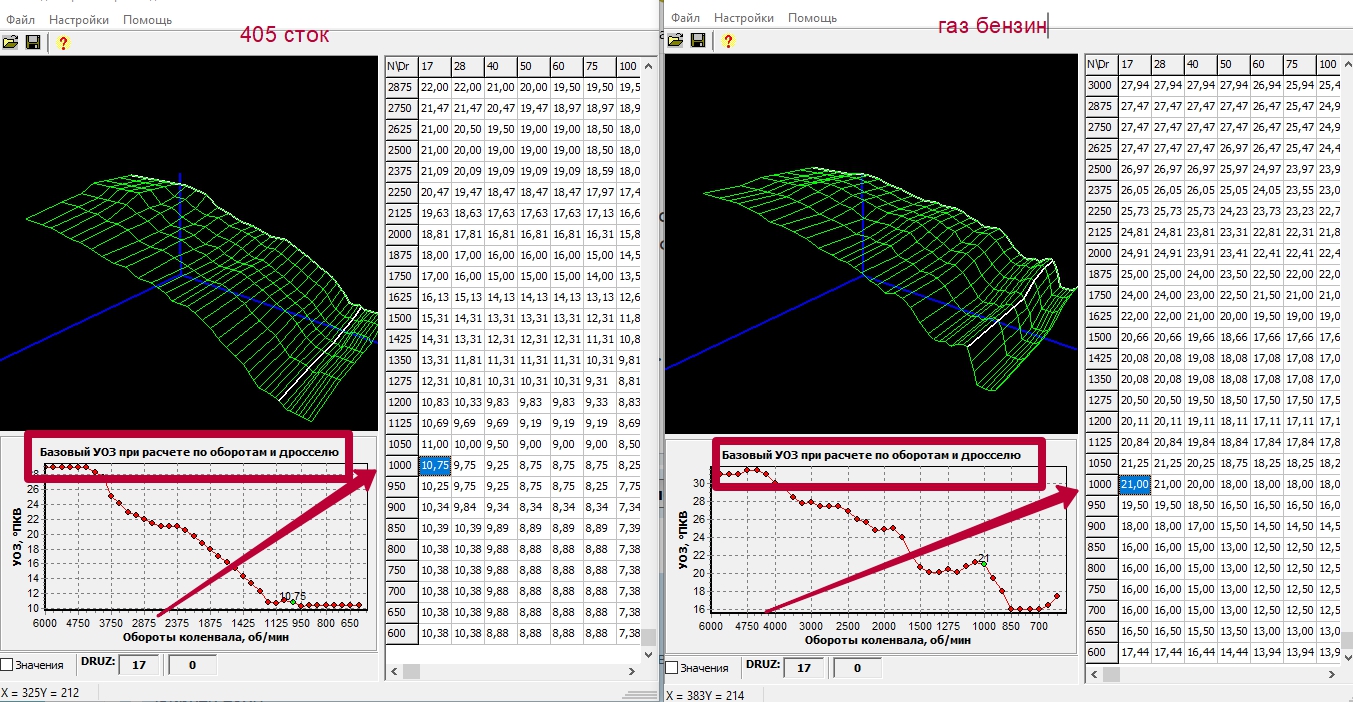Select cell 21,09 in left table row 2375 column 17
The width and height of the screenshot is (1353, 702).
pos(435,171)
